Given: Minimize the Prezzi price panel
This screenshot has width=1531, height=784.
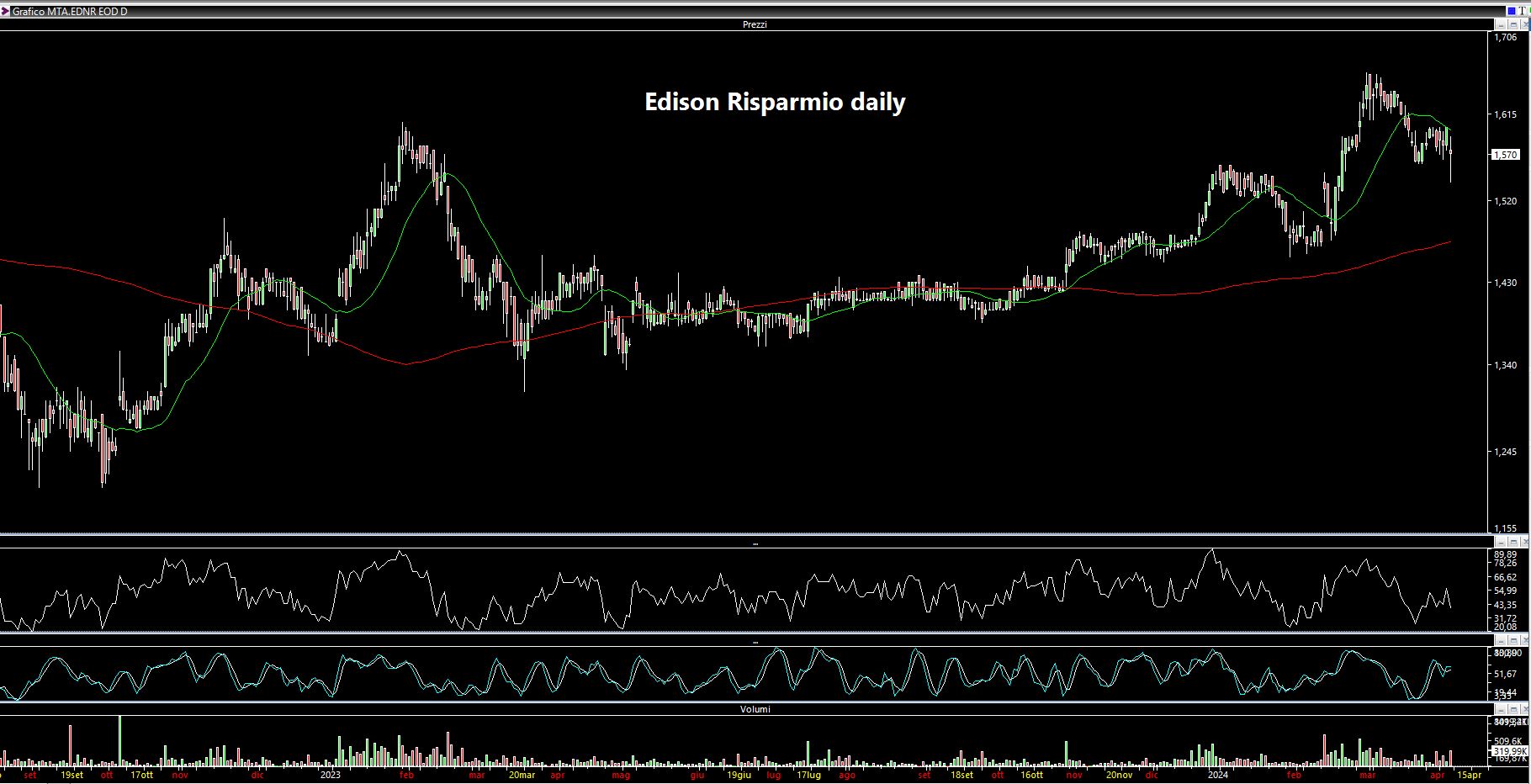Looking at the screenshot, I should (x=1501, y=24).
